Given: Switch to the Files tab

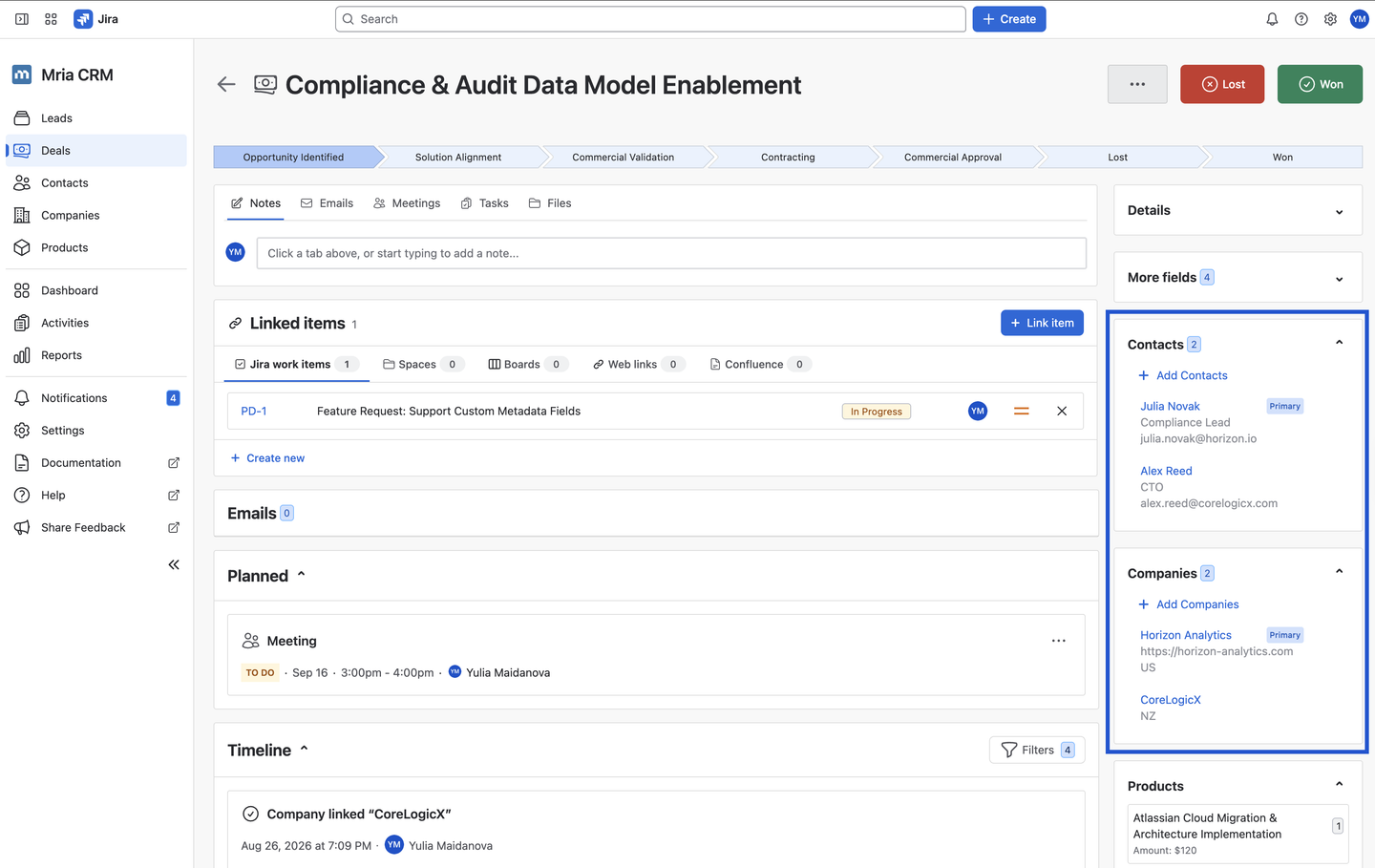Looking at the screenshot, I should (550, 203).
